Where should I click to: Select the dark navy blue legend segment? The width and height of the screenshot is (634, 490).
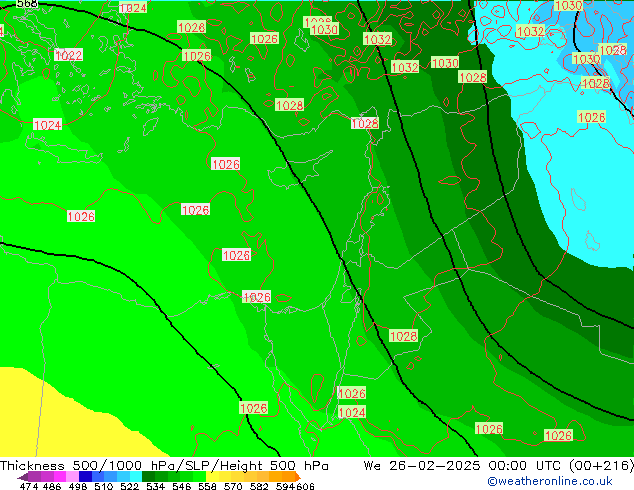pyautogui.click(x=85, y=477)
